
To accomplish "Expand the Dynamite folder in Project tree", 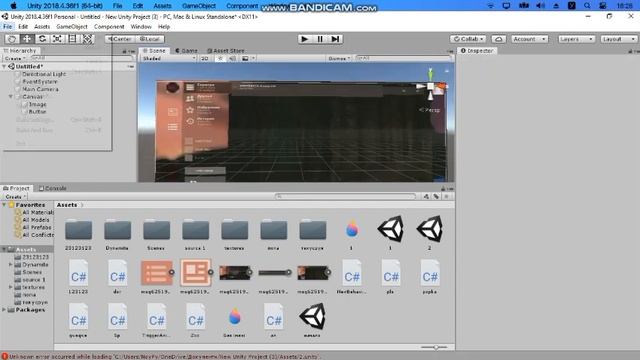I will point(11,264).
